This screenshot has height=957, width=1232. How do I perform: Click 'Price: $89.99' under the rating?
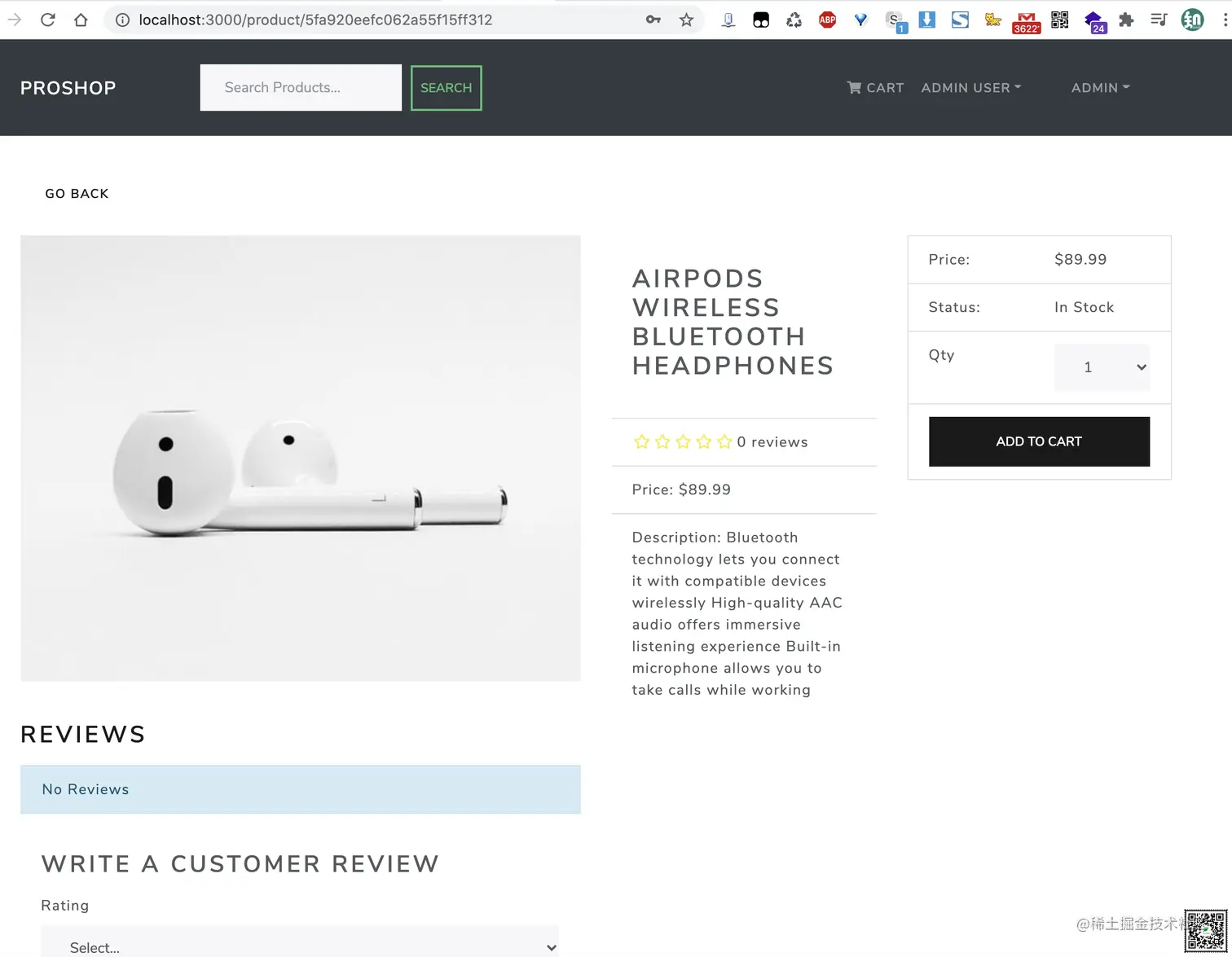[x=681, y=489]
